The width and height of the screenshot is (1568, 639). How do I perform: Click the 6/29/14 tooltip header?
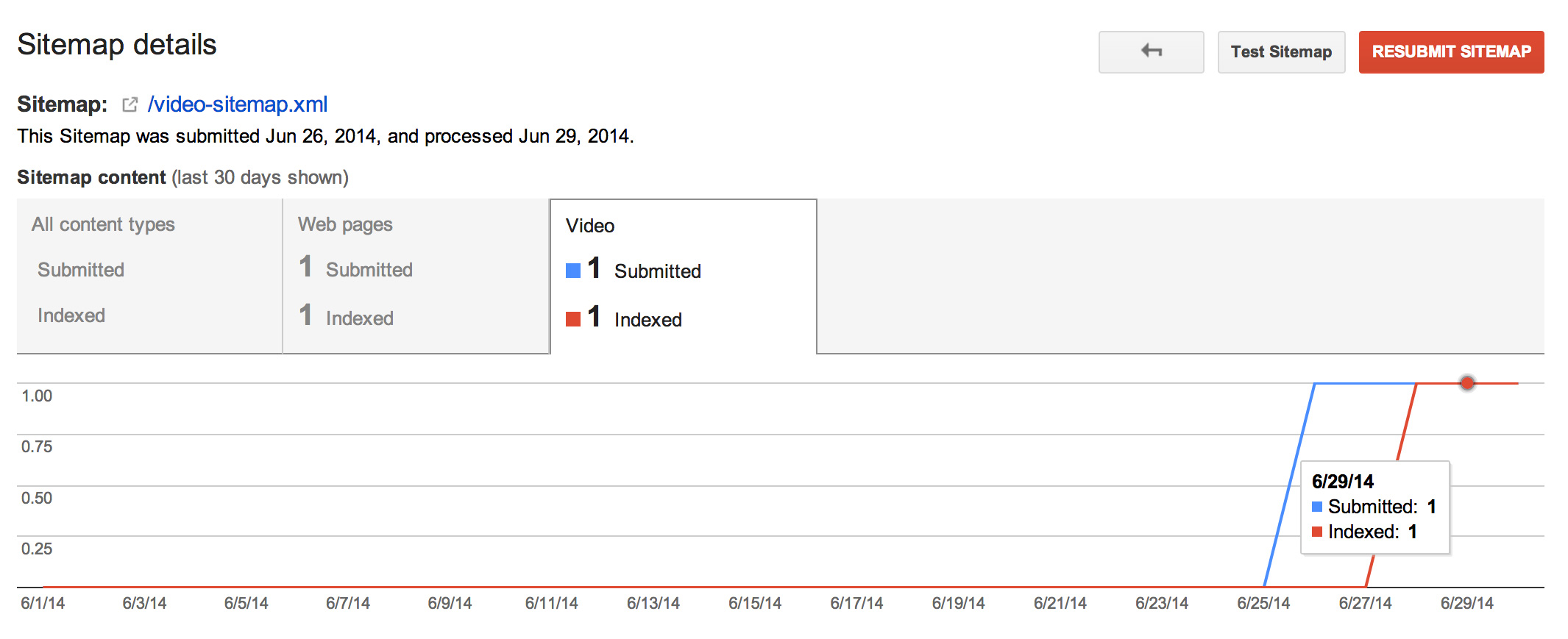(x=1343, y=482)
